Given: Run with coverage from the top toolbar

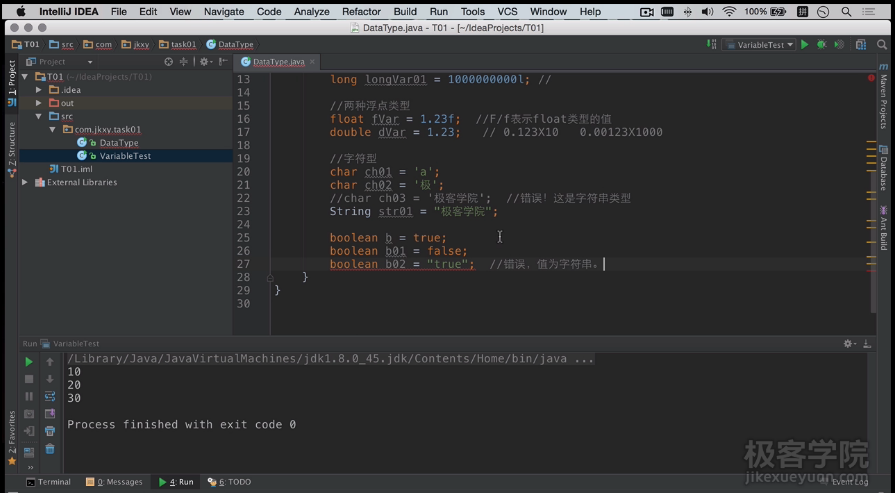Looking at the screenshot, I should pos(838,45).
